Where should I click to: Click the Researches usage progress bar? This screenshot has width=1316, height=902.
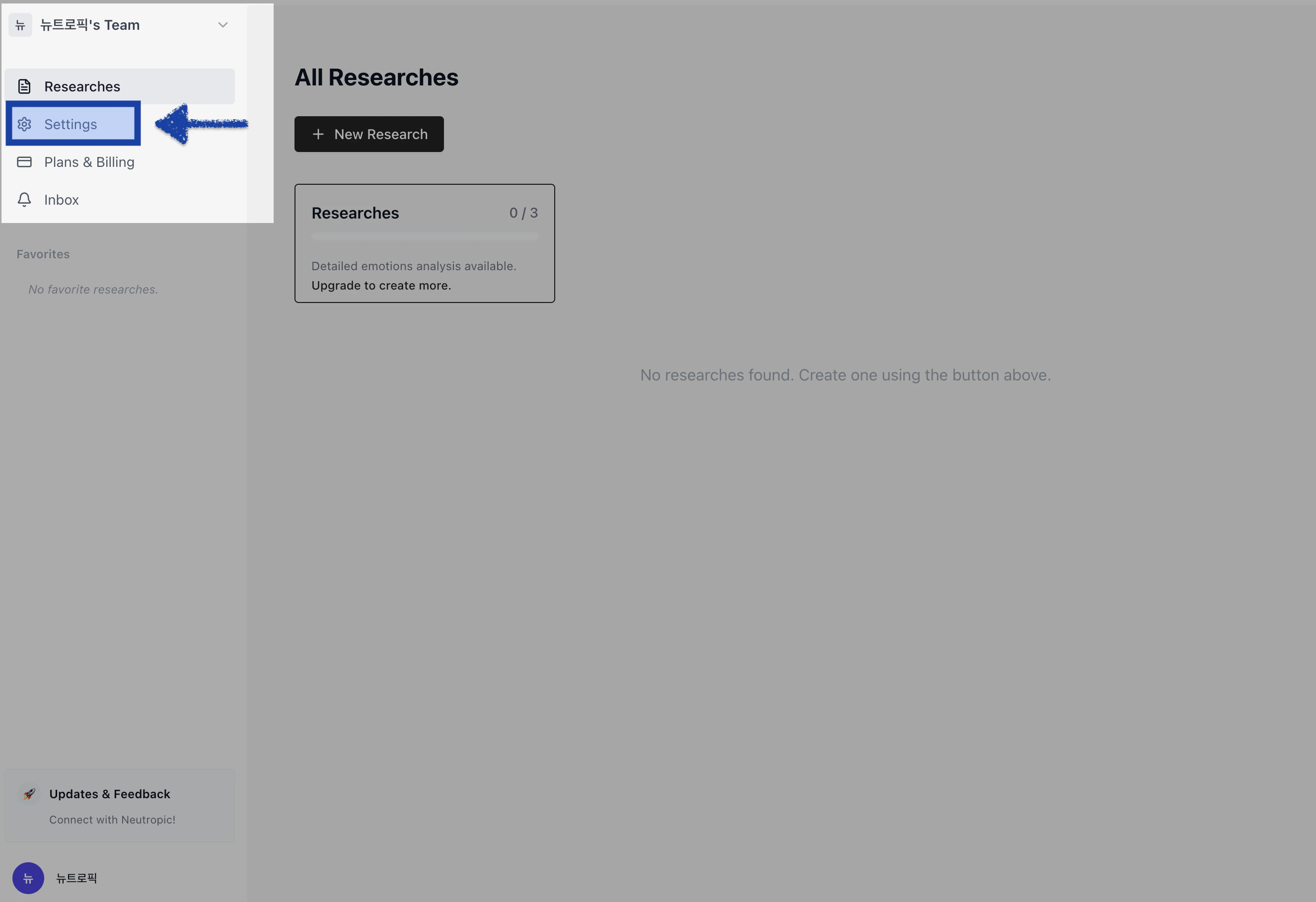(425, 237)
